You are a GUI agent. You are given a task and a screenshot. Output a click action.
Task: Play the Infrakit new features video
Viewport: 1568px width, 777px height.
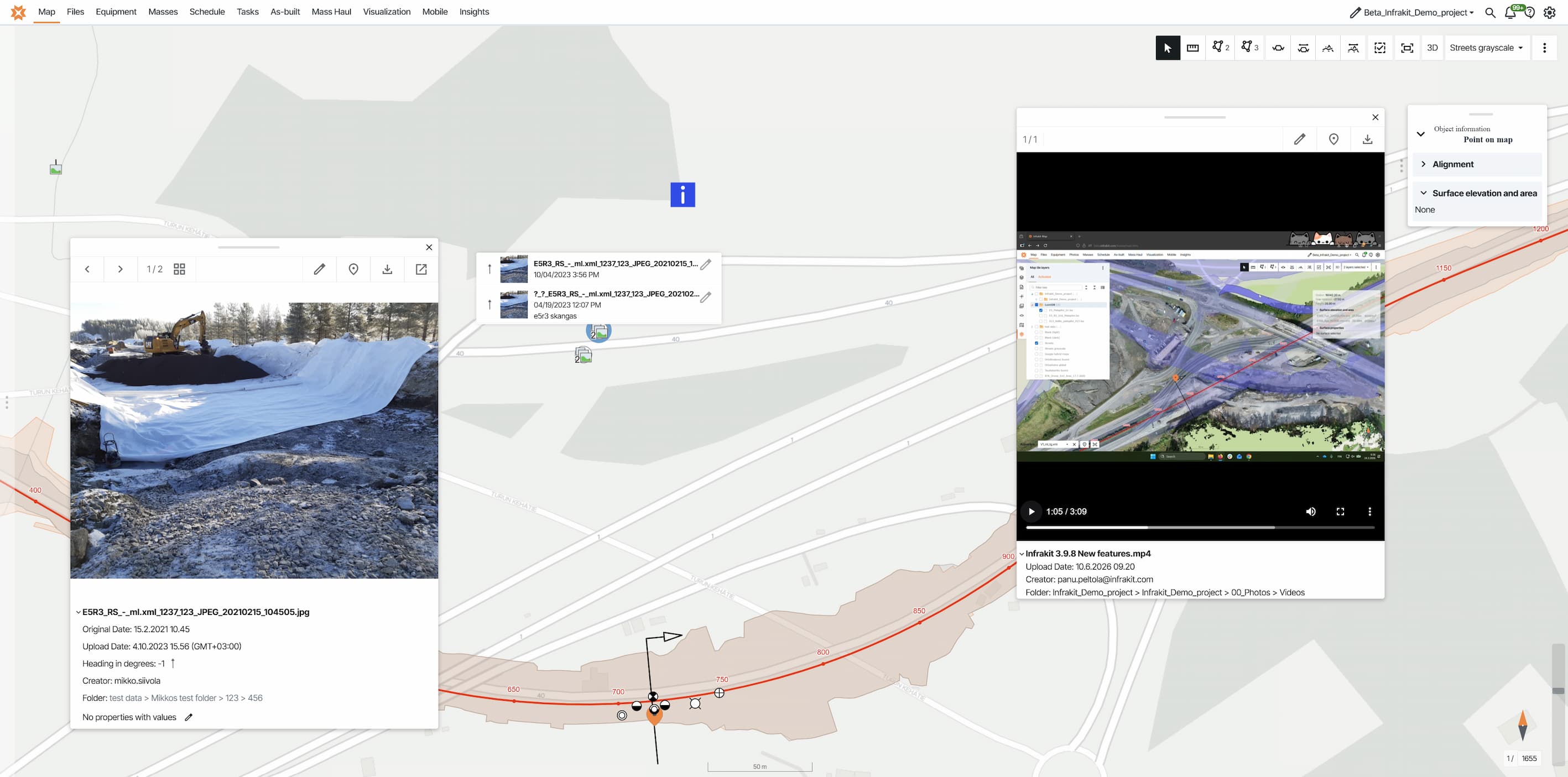[1031, 512]
